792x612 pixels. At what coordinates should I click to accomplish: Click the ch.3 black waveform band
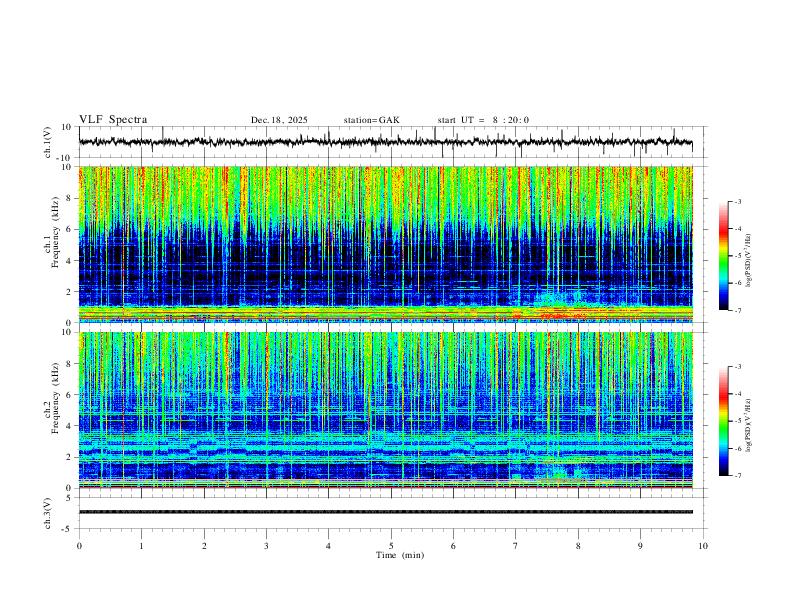pyautogui.click(x=385, y=512)
